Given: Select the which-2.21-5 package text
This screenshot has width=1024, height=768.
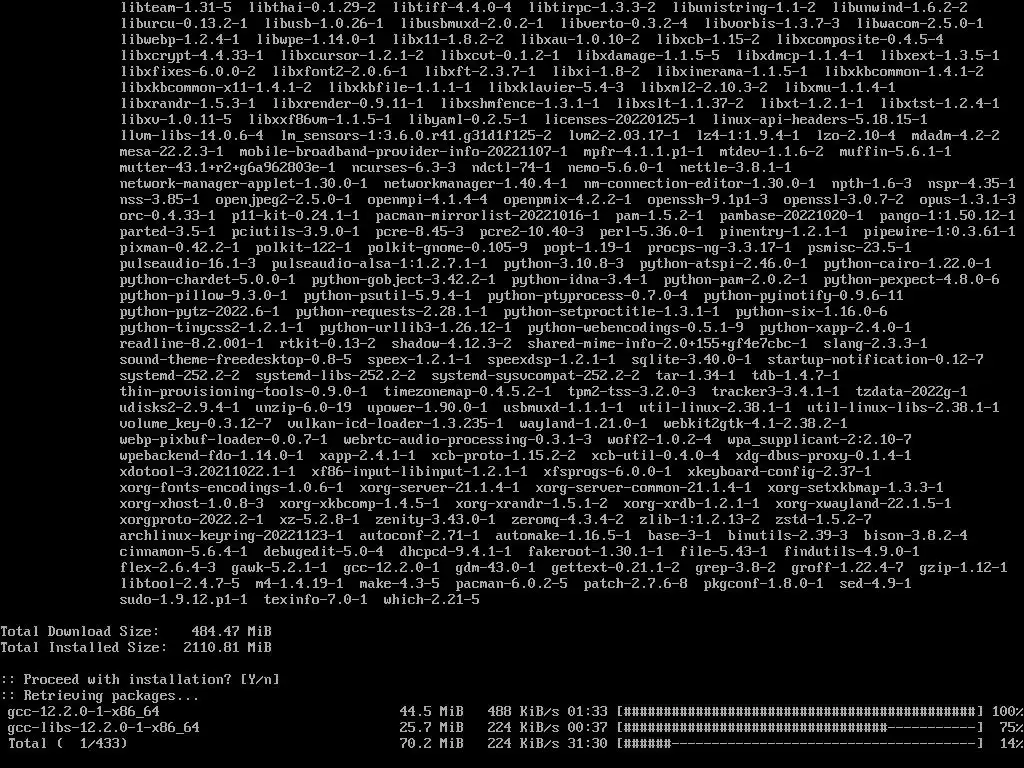Looking at the screenshot, I should pyautogui.click(x=432, y=600).
